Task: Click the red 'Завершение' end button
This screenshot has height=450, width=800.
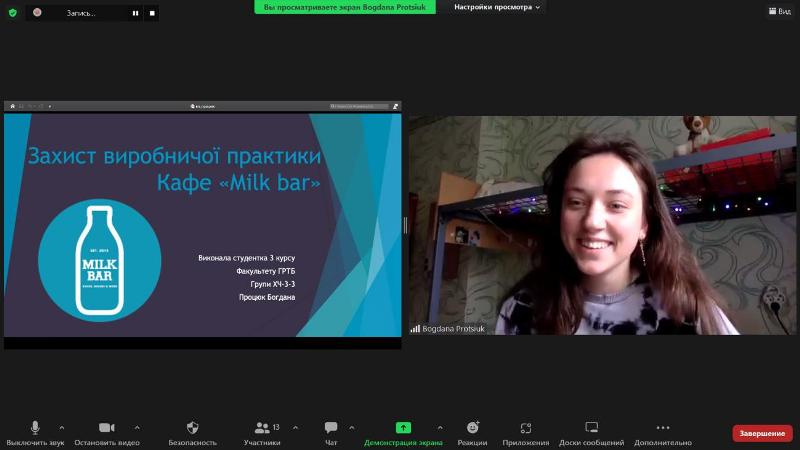Action: click(762, 433)
